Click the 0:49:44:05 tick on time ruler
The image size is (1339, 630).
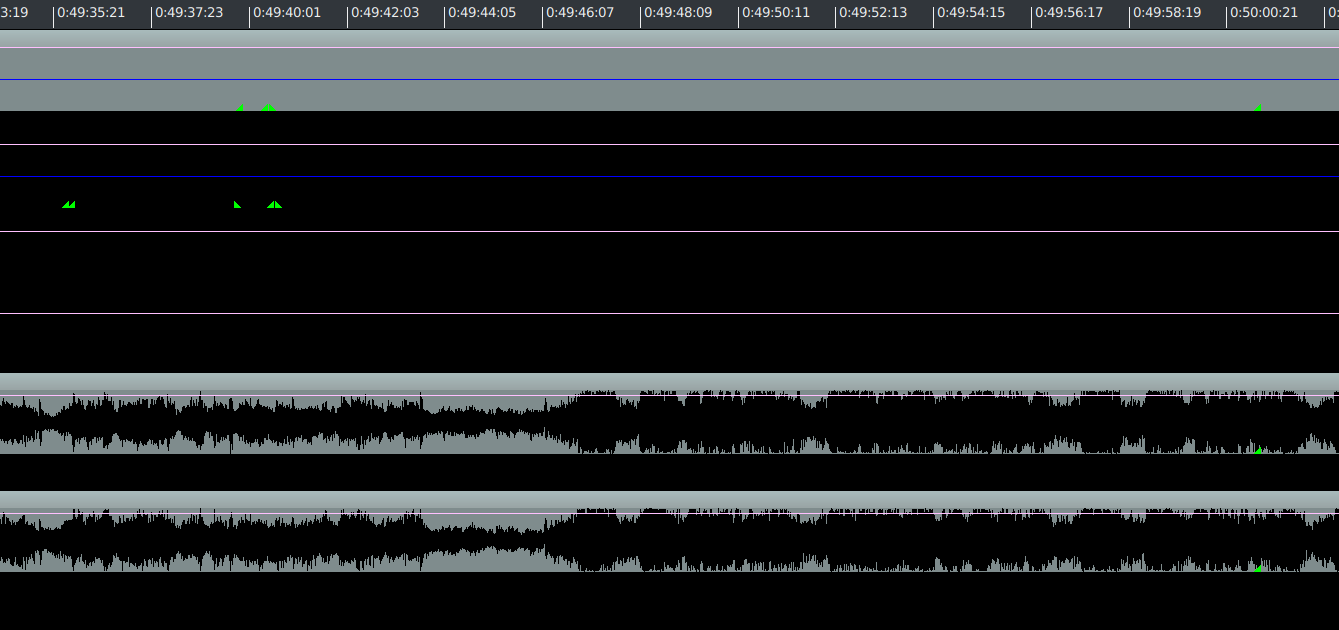482,13
